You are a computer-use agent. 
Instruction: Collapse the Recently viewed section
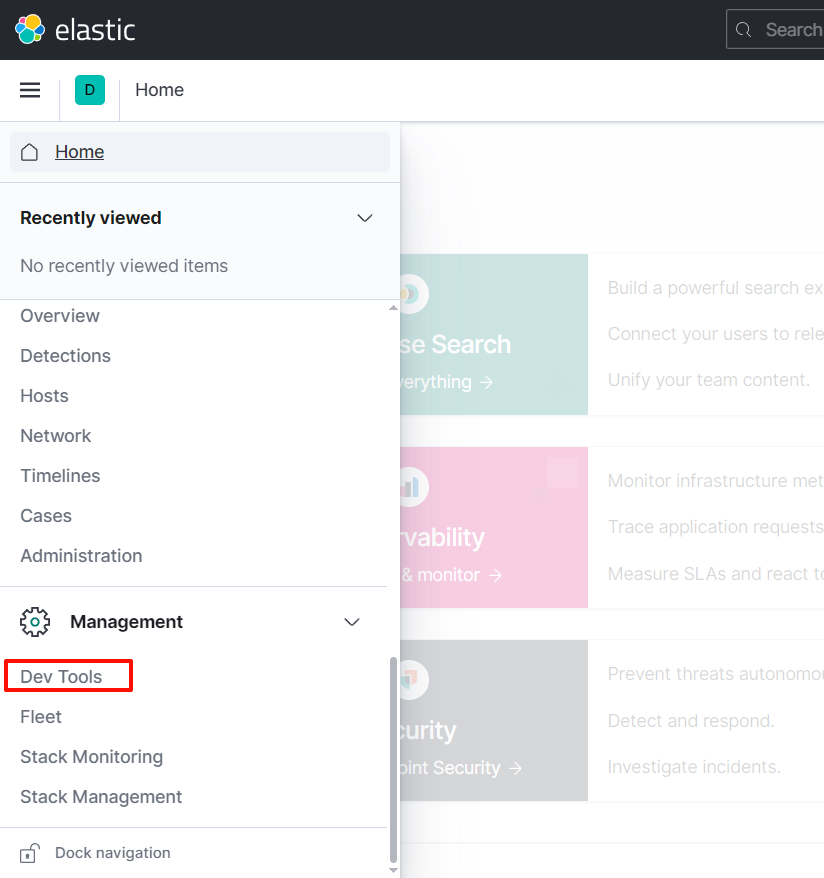(365, 218)
